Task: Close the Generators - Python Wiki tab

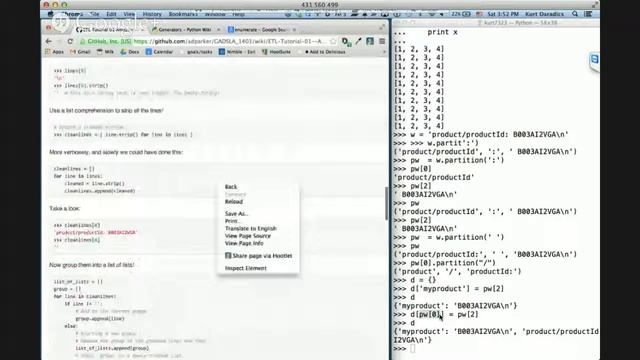Action: 218,30
